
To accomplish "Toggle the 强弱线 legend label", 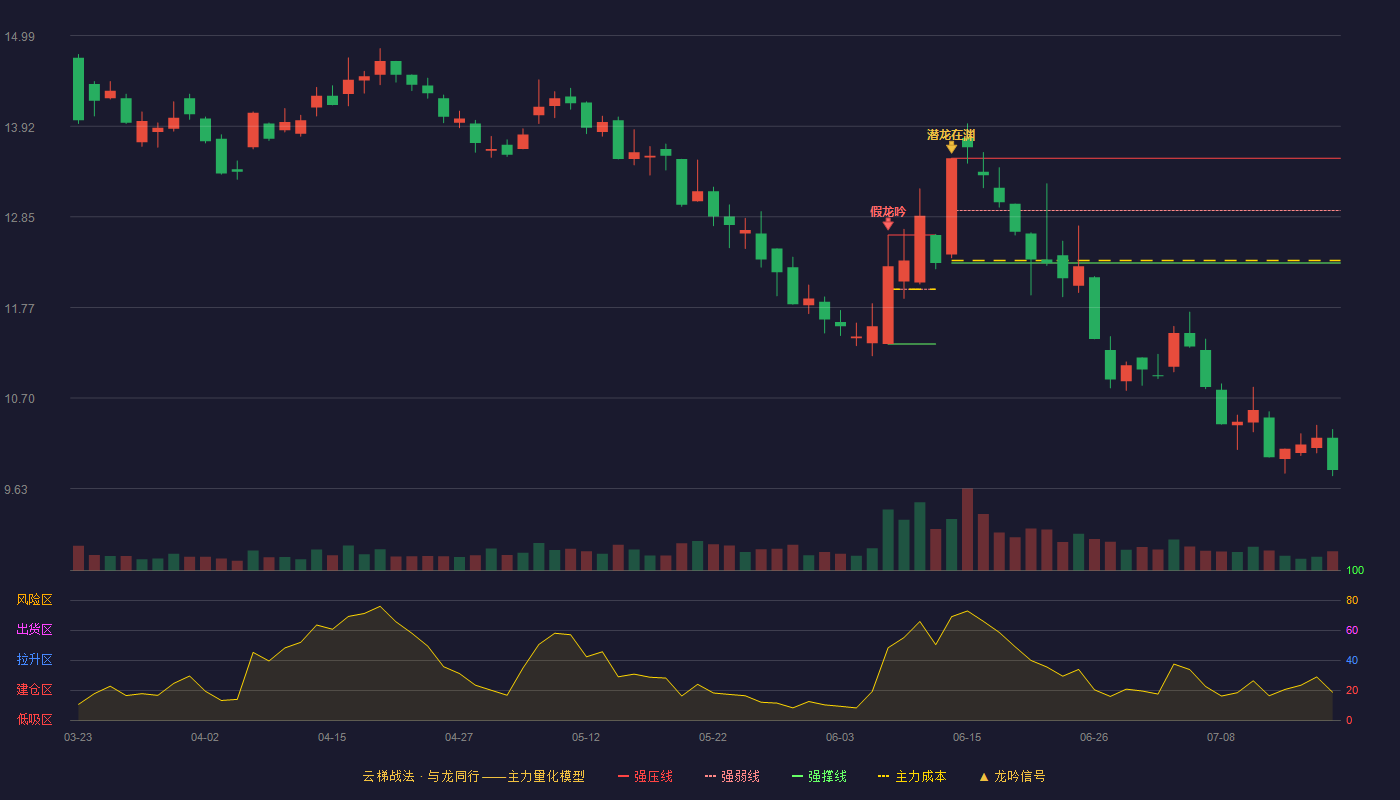I will [740, 776].
